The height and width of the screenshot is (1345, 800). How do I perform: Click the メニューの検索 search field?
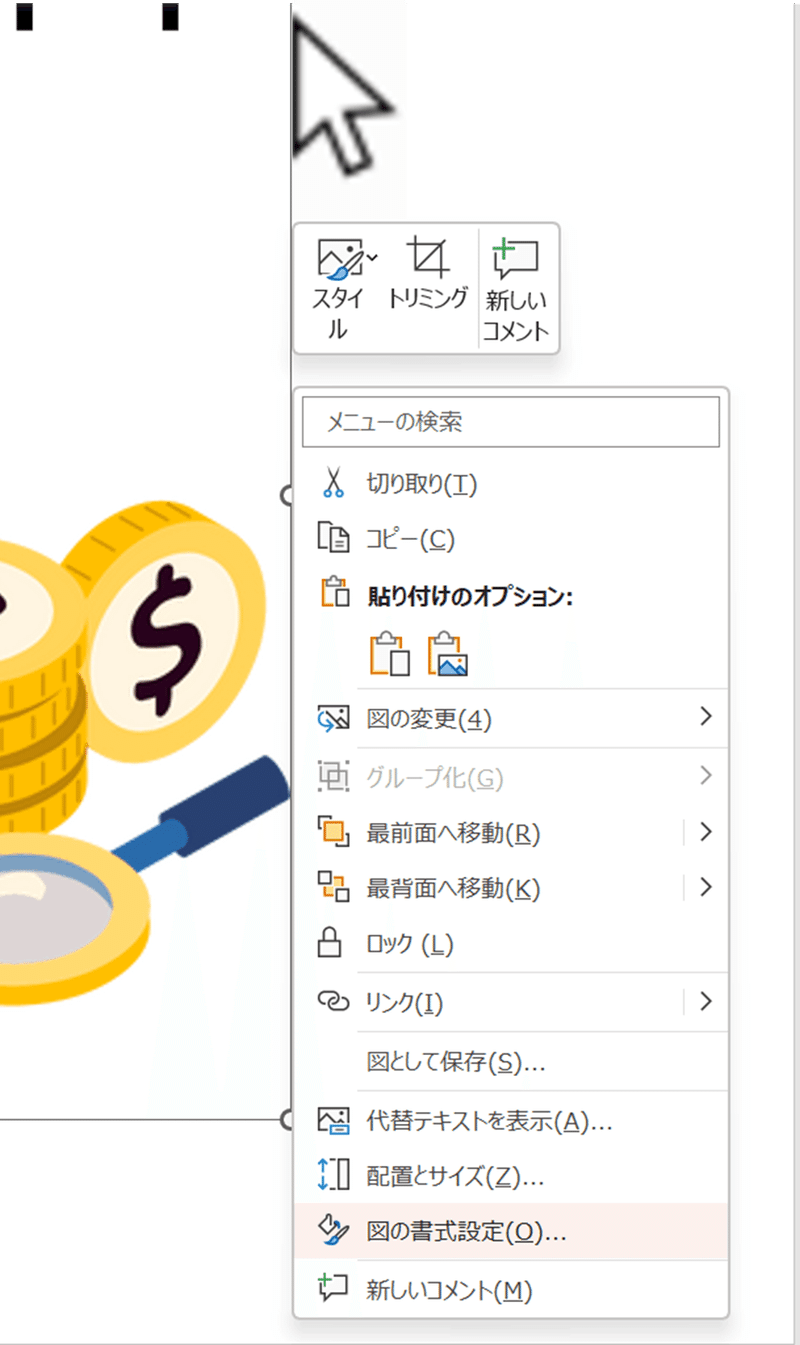pos(511,422)
